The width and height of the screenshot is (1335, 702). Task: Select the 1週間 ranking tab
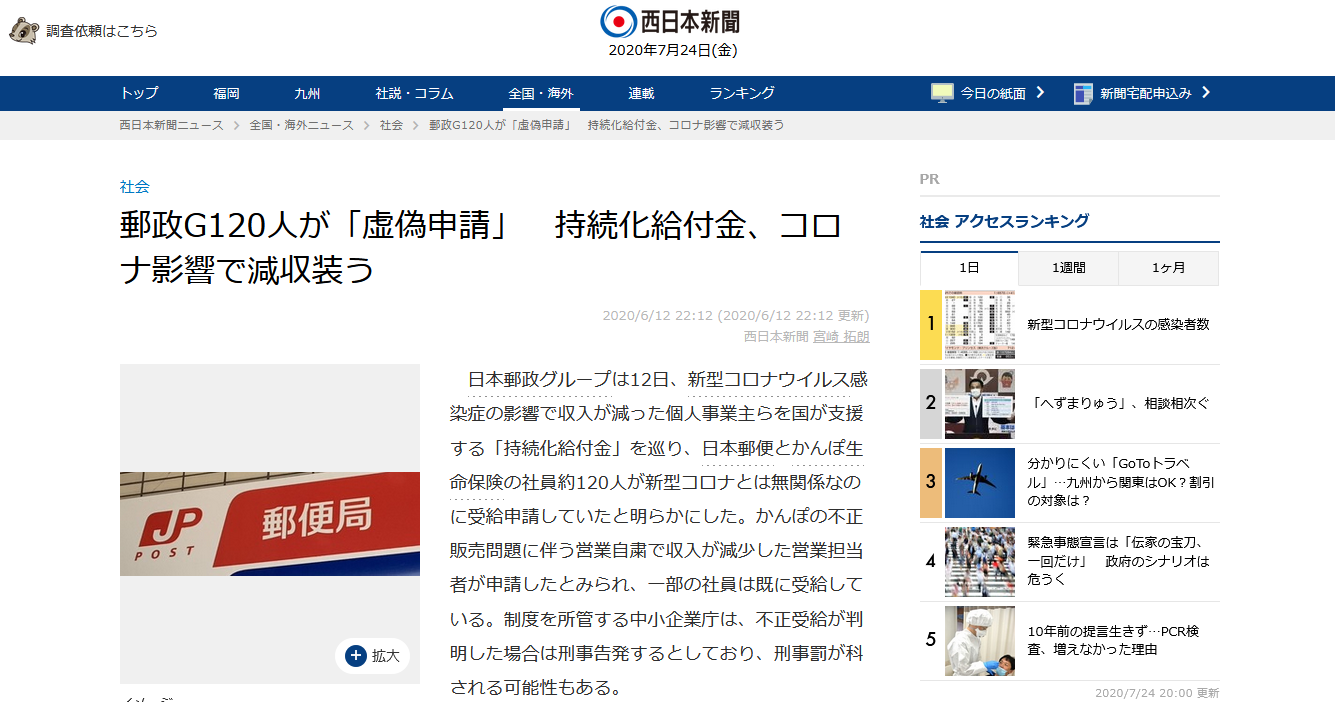click(x=1068, y=268)
